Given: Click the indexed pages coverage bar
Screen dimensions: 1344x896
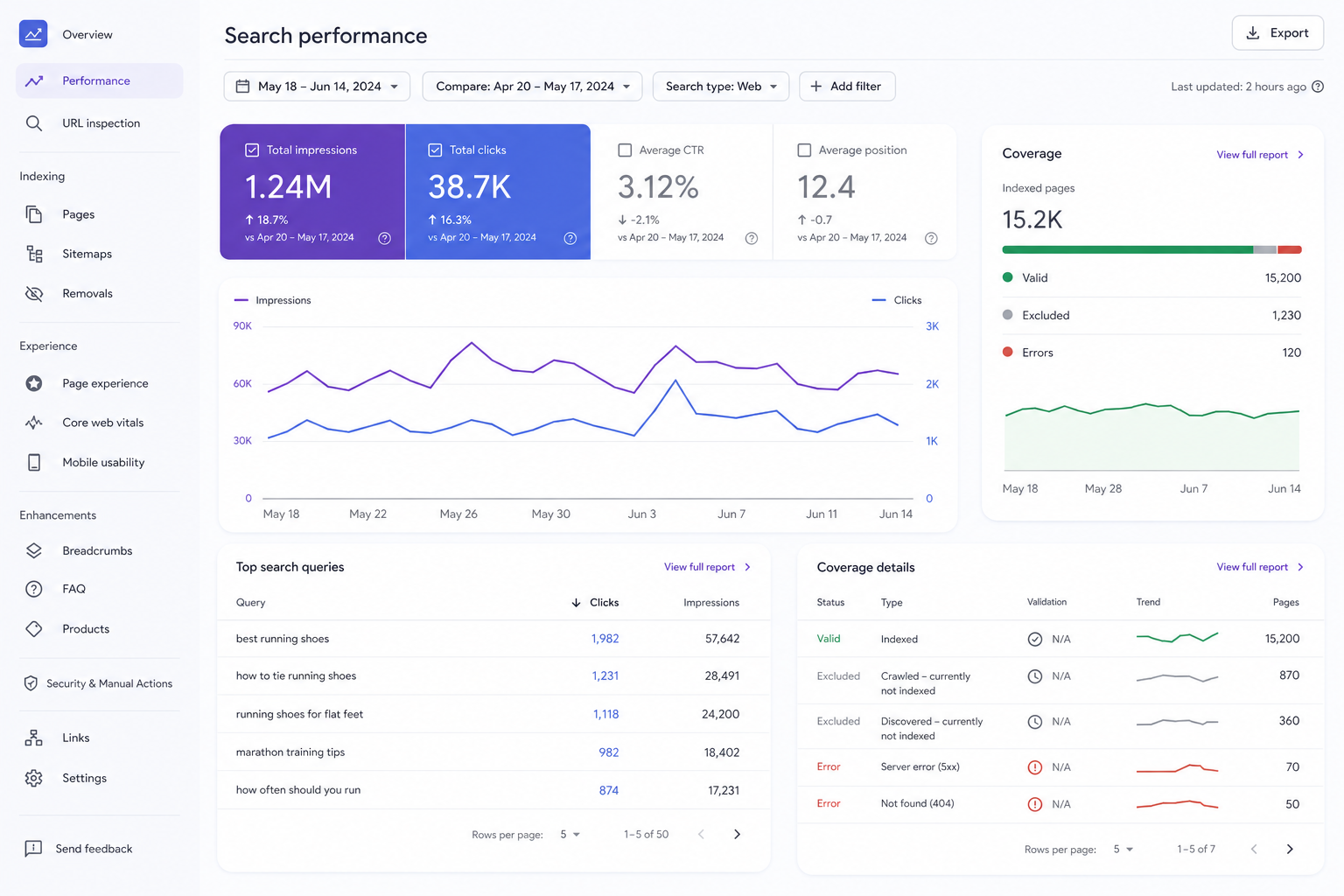Looking at the screenshot, I should [1151, 250].
